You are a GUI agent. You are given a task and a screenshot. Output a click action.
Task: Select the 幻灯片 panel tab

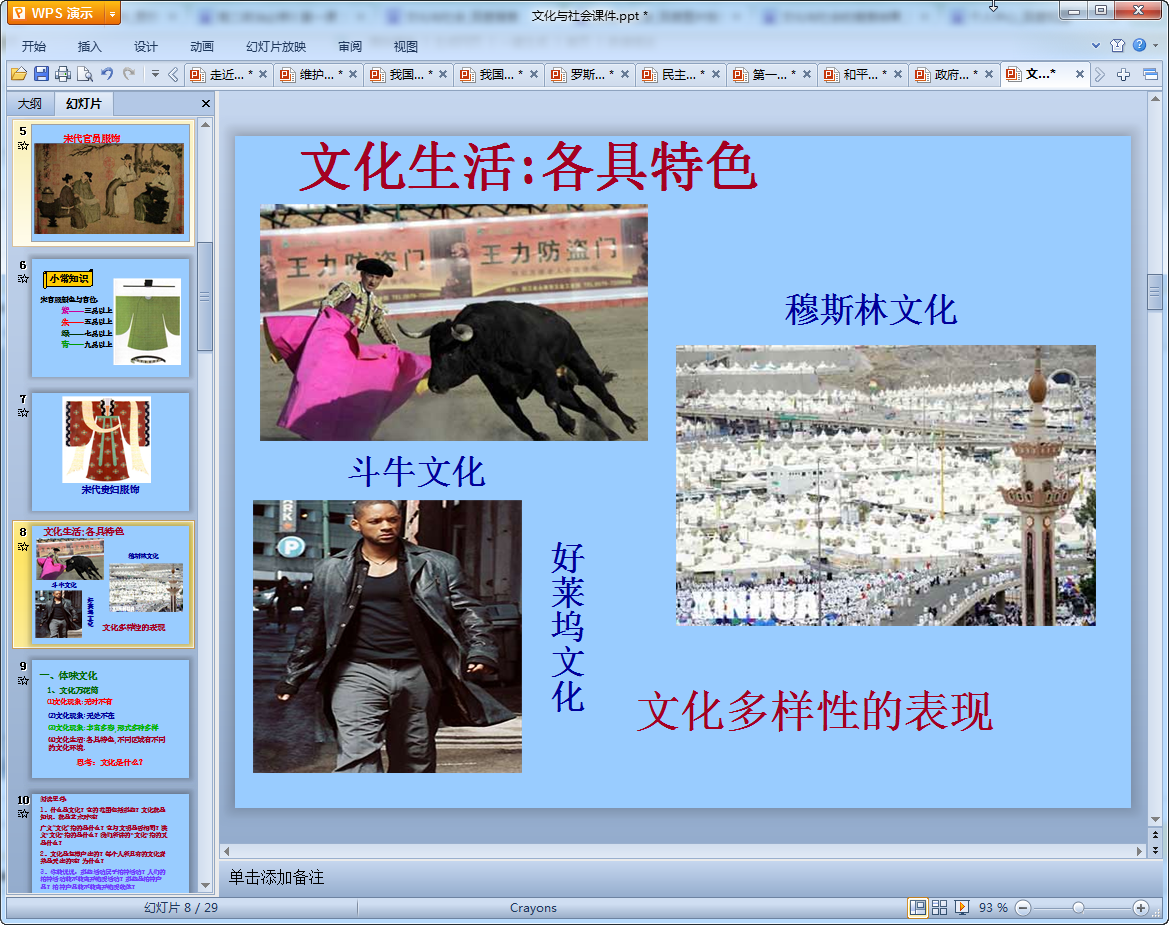[x=84, y=104]
